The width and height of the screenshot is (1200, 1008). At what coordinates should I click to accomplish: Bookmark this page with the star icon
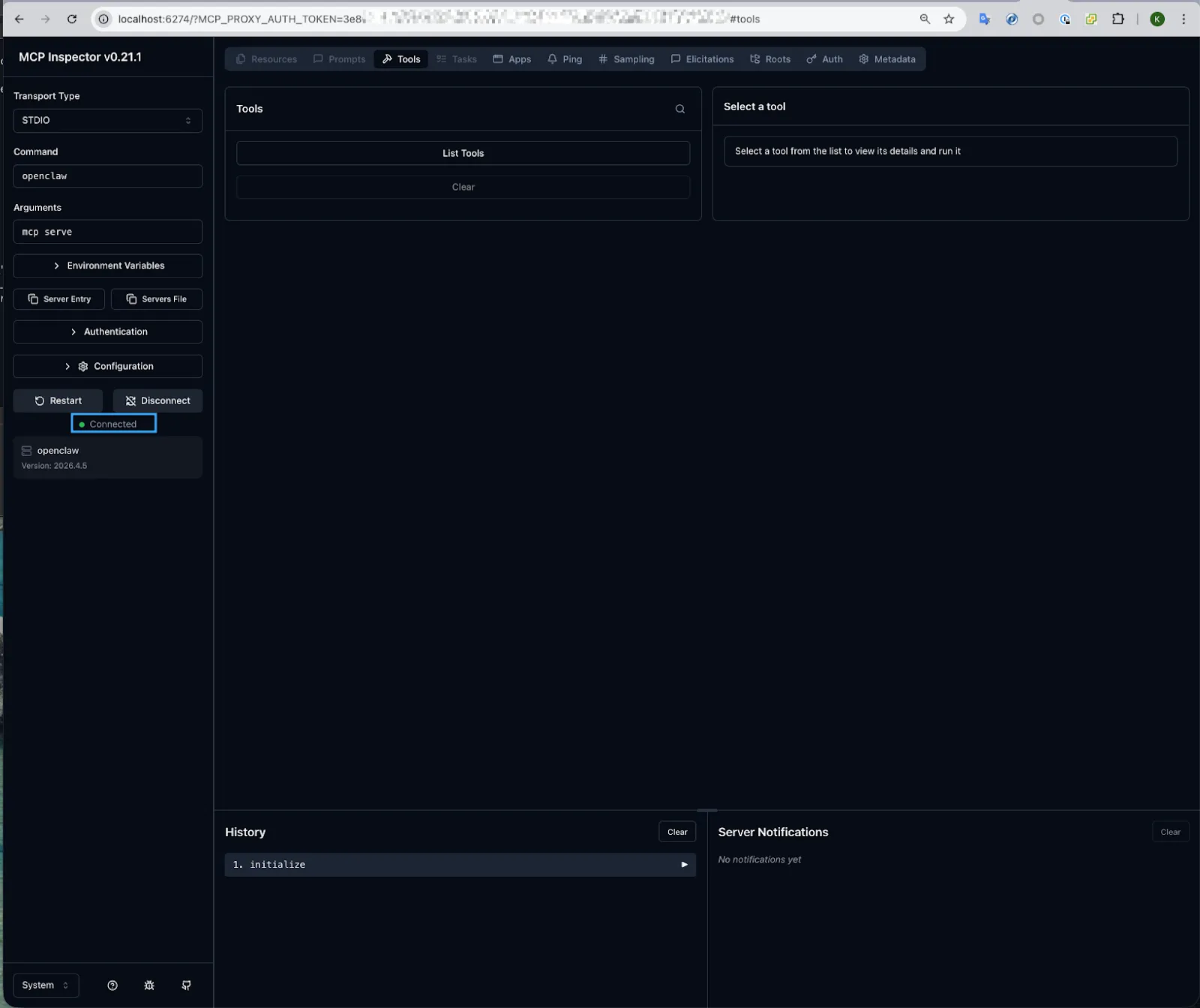click(x=949, y=19)
